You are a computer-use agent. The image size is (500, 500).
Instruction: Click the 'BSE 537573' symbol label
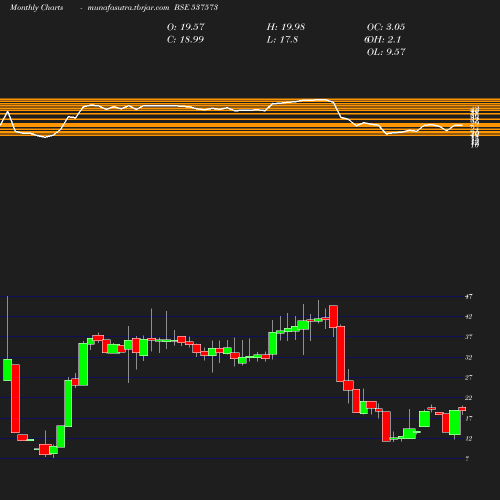196,7
